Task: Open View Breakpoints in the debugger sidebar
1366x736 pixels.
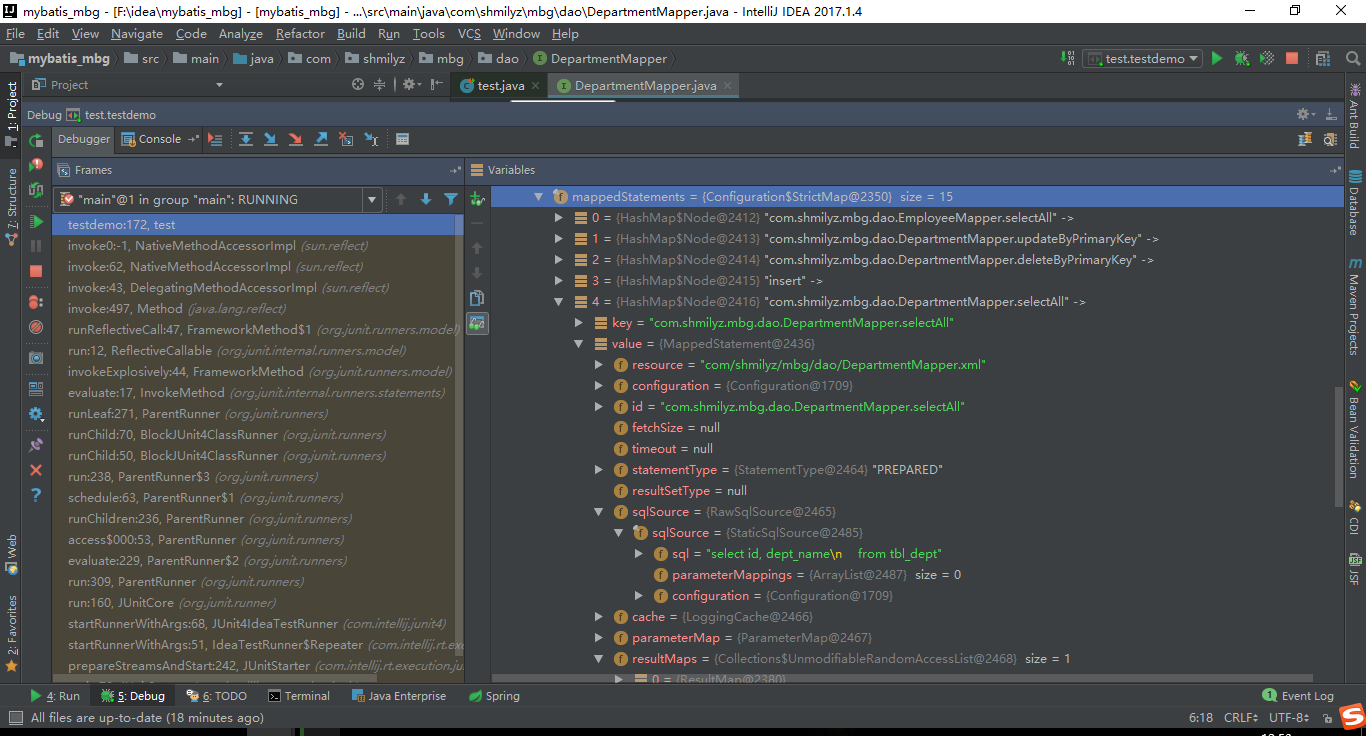Action: coord(36,300)
